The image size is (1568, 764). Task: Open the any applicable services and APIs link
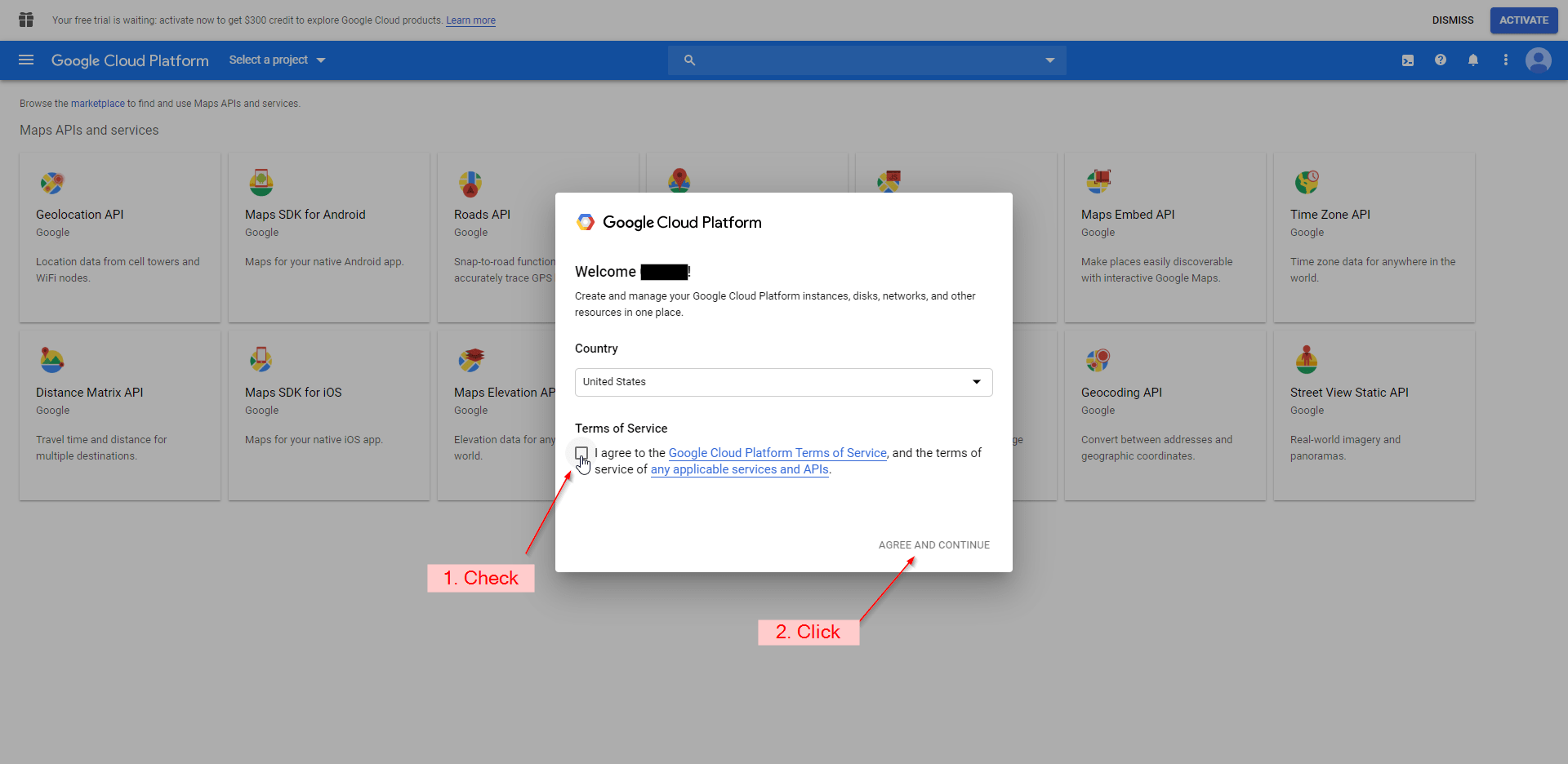click(x=740, y=469)
